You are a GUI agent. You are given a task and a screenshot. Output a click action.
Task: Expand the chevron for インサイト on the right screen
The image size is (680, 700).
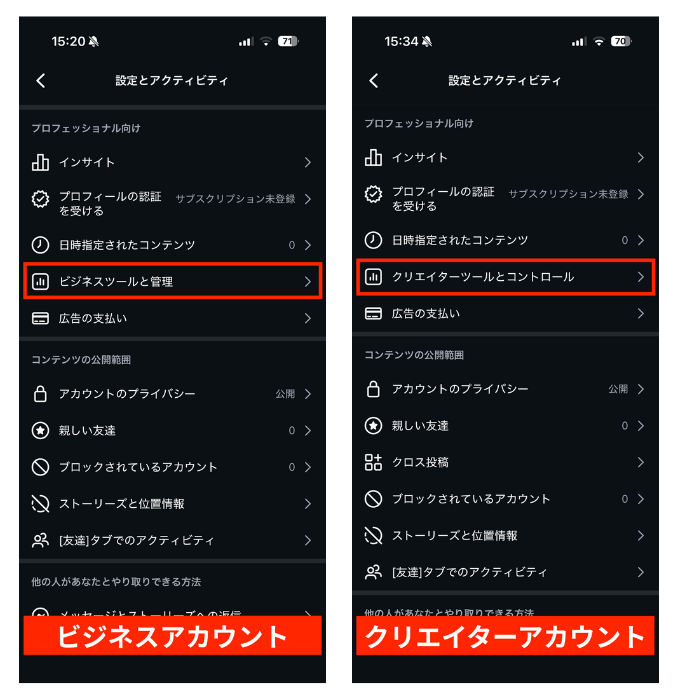pyautogui.click(x=641, y=158)
